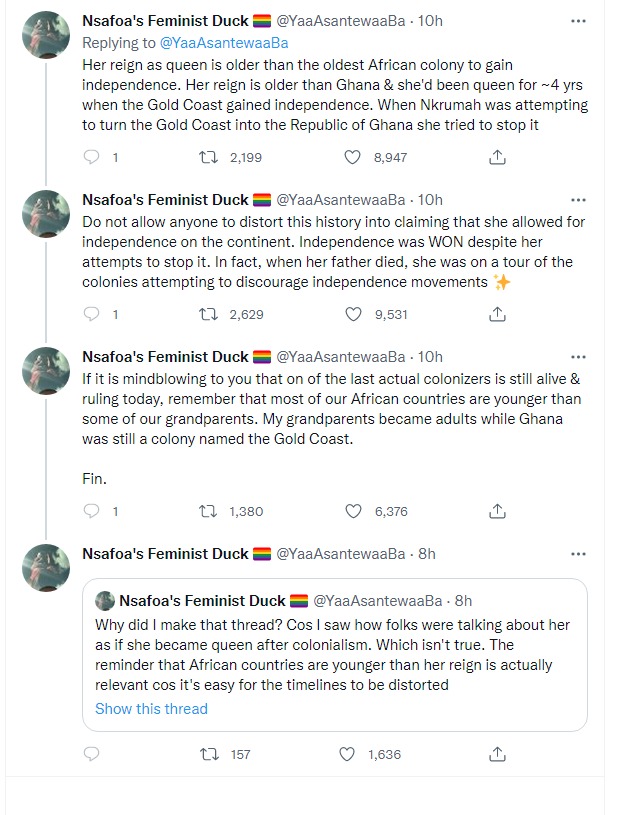Share the tweet with 6,376 likes

(x=497, y=511)
